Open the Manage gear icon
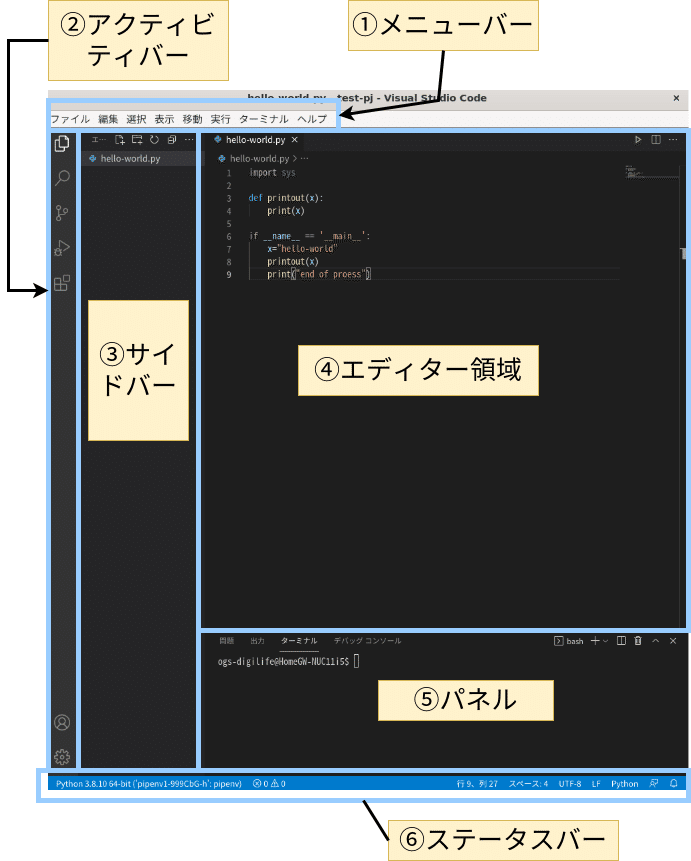The width and height of the screenshot is (691, 861). (x=62, y=757)
